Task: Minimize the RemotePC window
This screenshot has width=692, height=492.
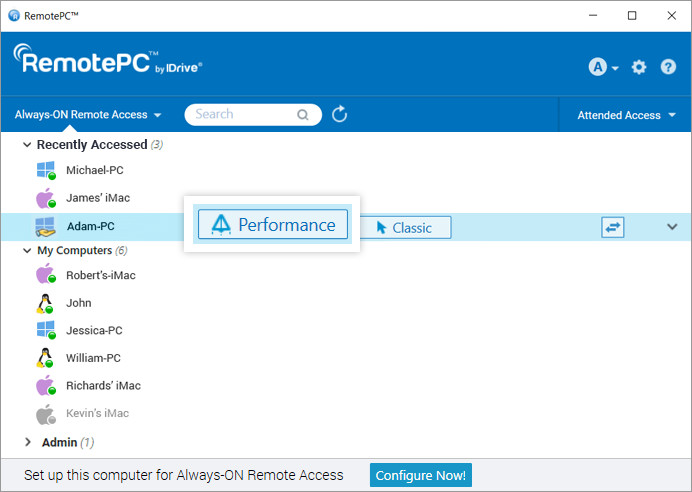Action: [x=593, y=16]
